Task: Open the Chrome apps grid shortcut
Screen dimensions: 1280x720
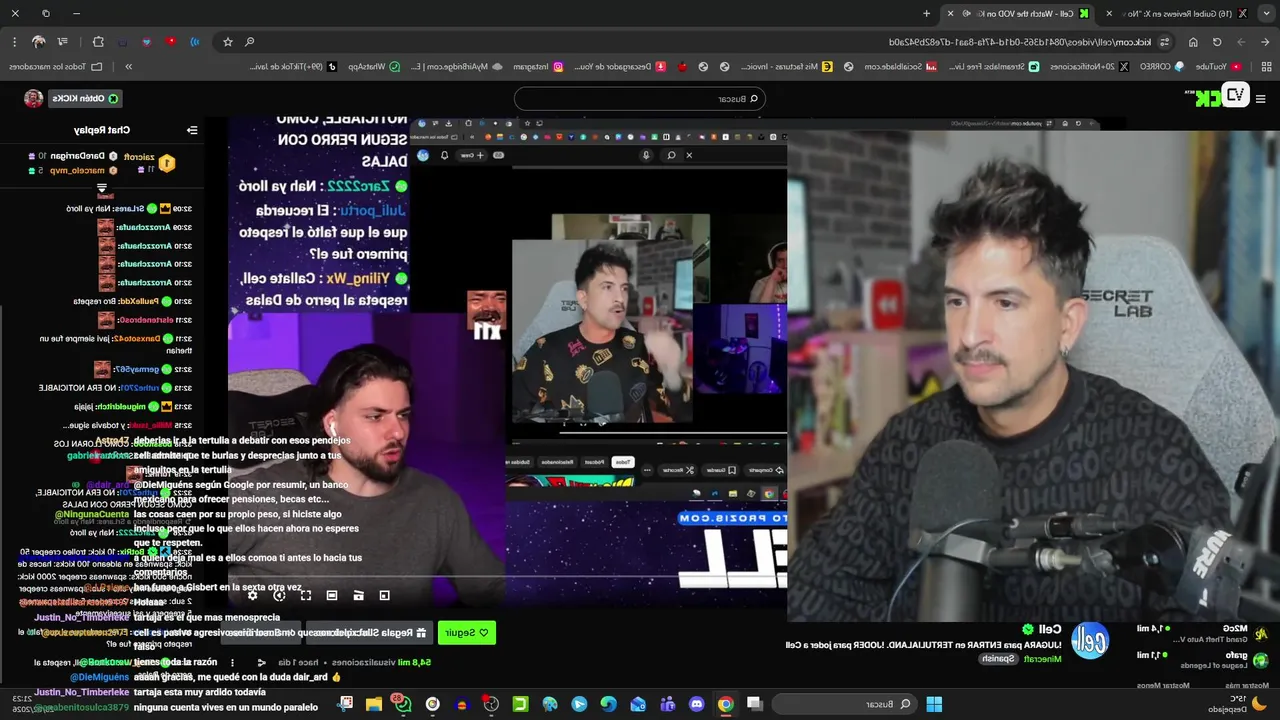Action: (1266, 66)
